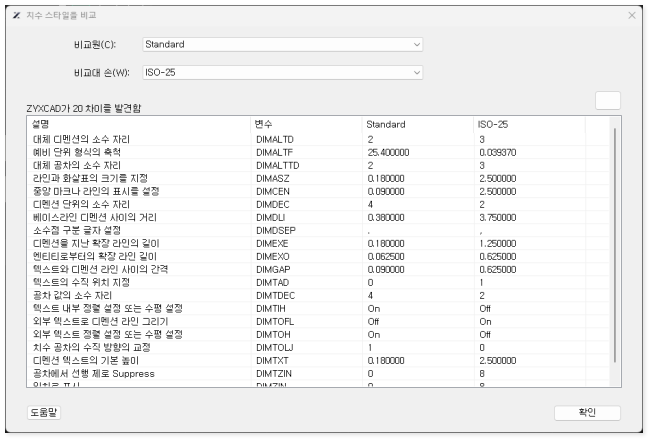The width and height of the screenshot is (652, 442).
Task: Click description '공차 값의 소수 자리'
Action: 72,296
